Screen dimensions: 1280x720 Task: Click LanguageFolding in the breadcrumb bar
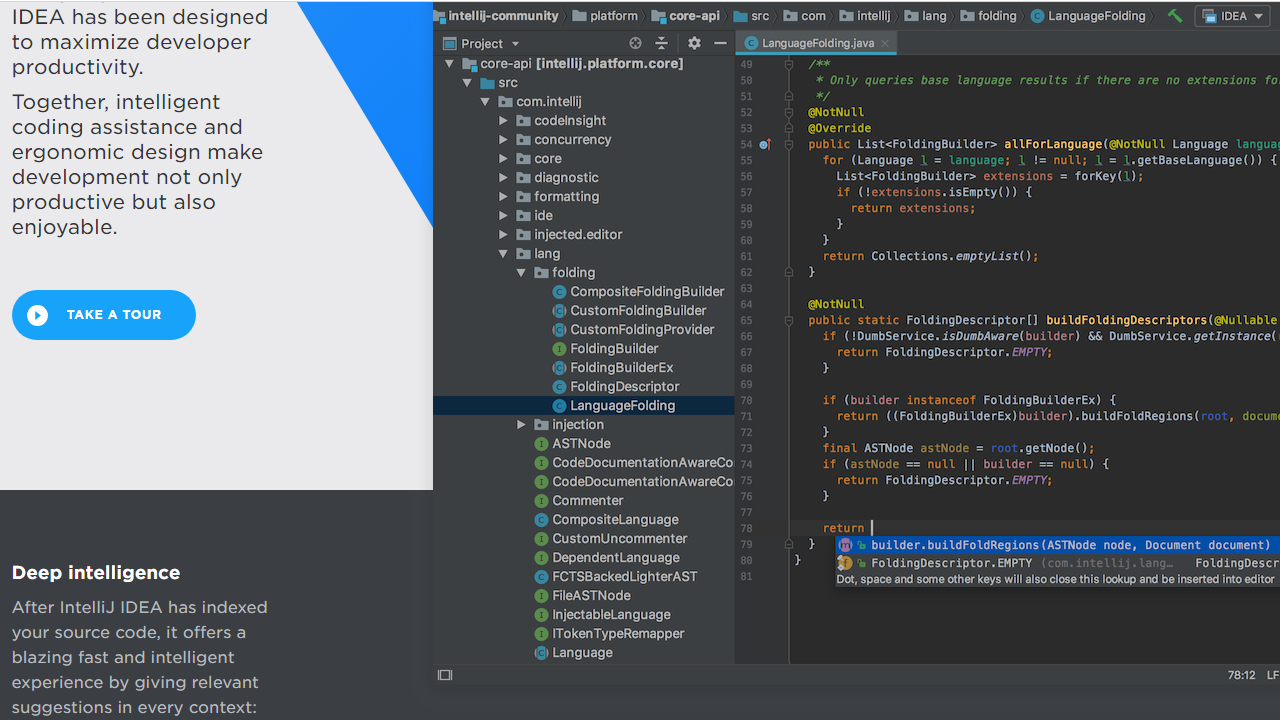point(1097,16)
